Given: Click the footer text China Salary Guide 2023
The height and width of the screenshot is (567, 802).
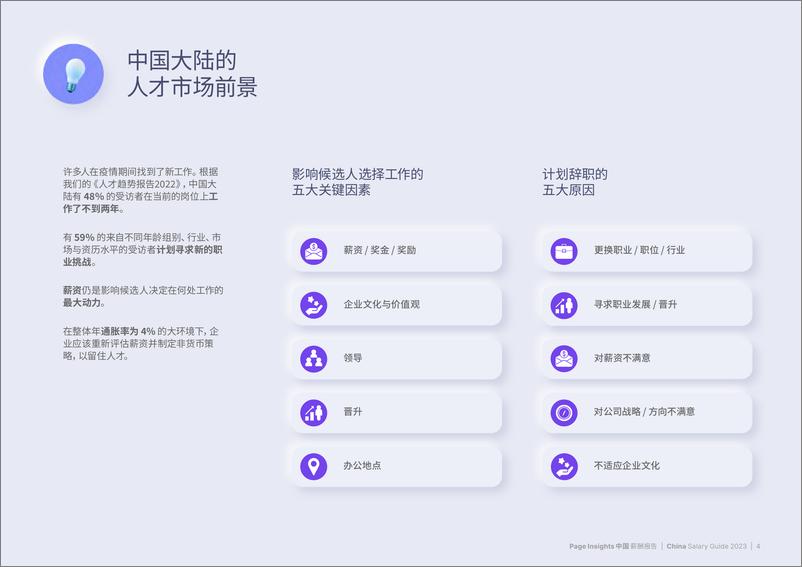Looking at the screenshot, I should pos(706,547).
